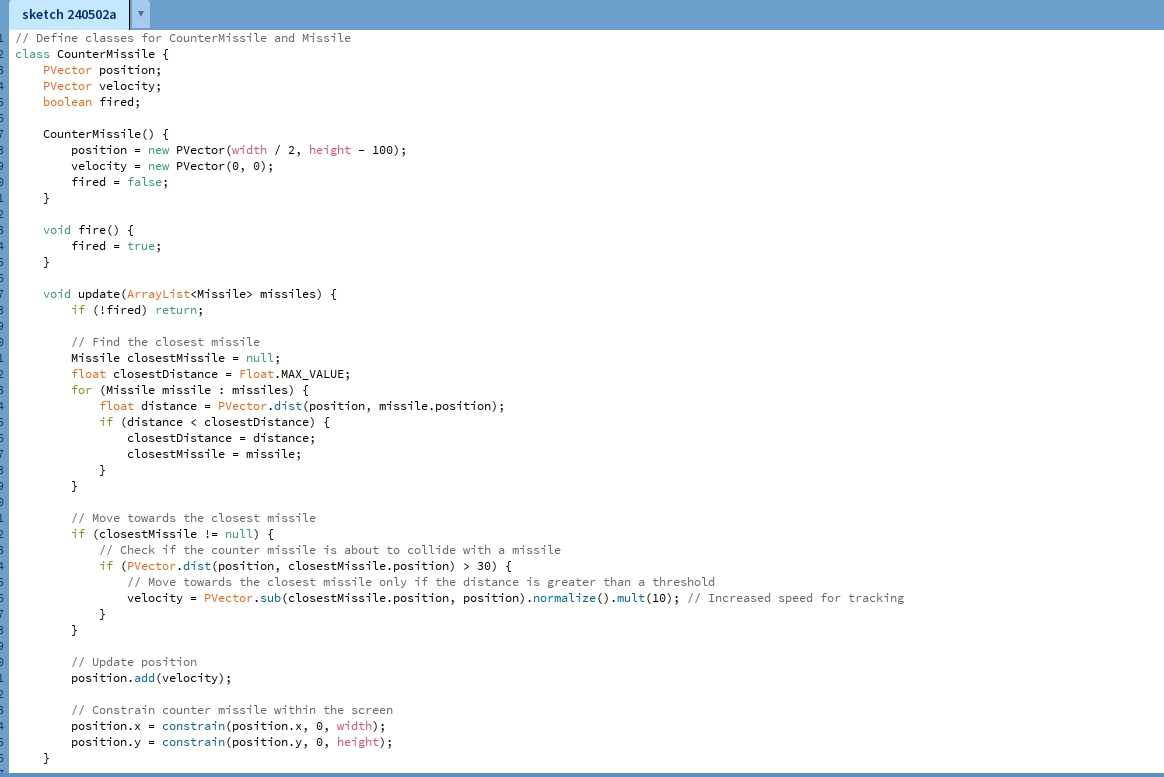Click the ArrayList<Missile> parameter type

tap(158, 293)
